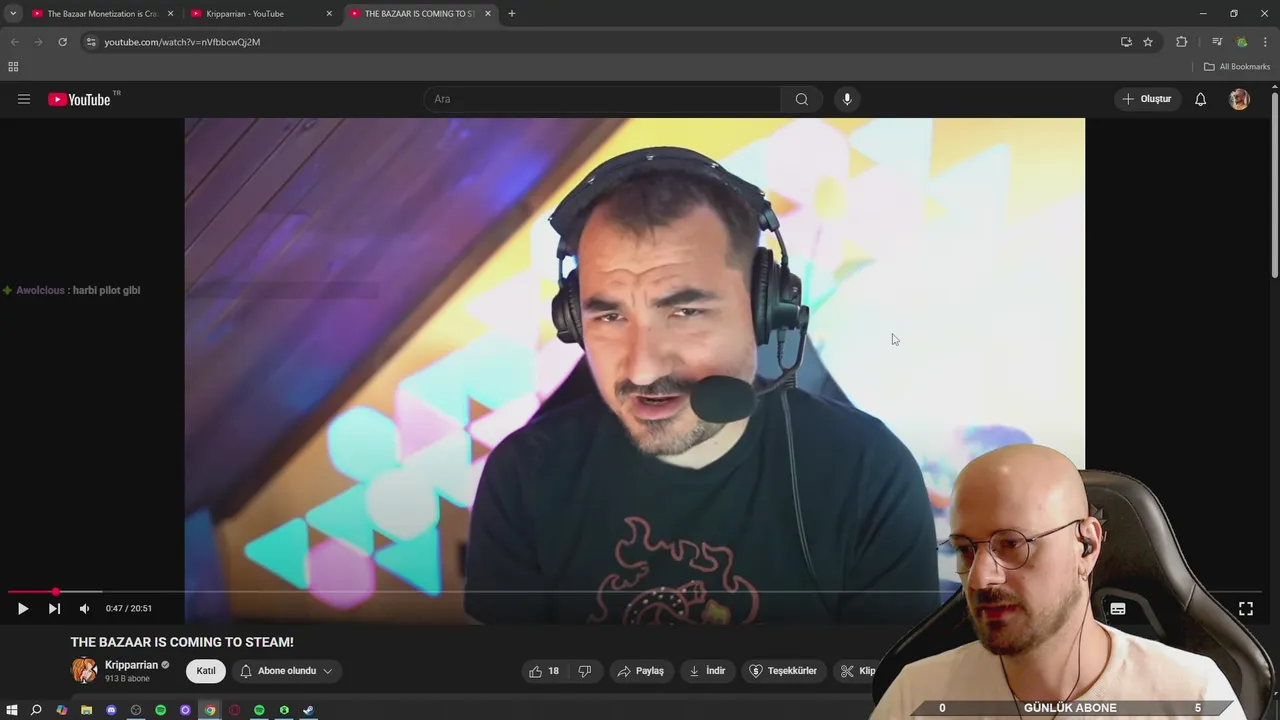Open the Copilot taskbar icon
Screen dimensions: 1280x720
[61, 710]
